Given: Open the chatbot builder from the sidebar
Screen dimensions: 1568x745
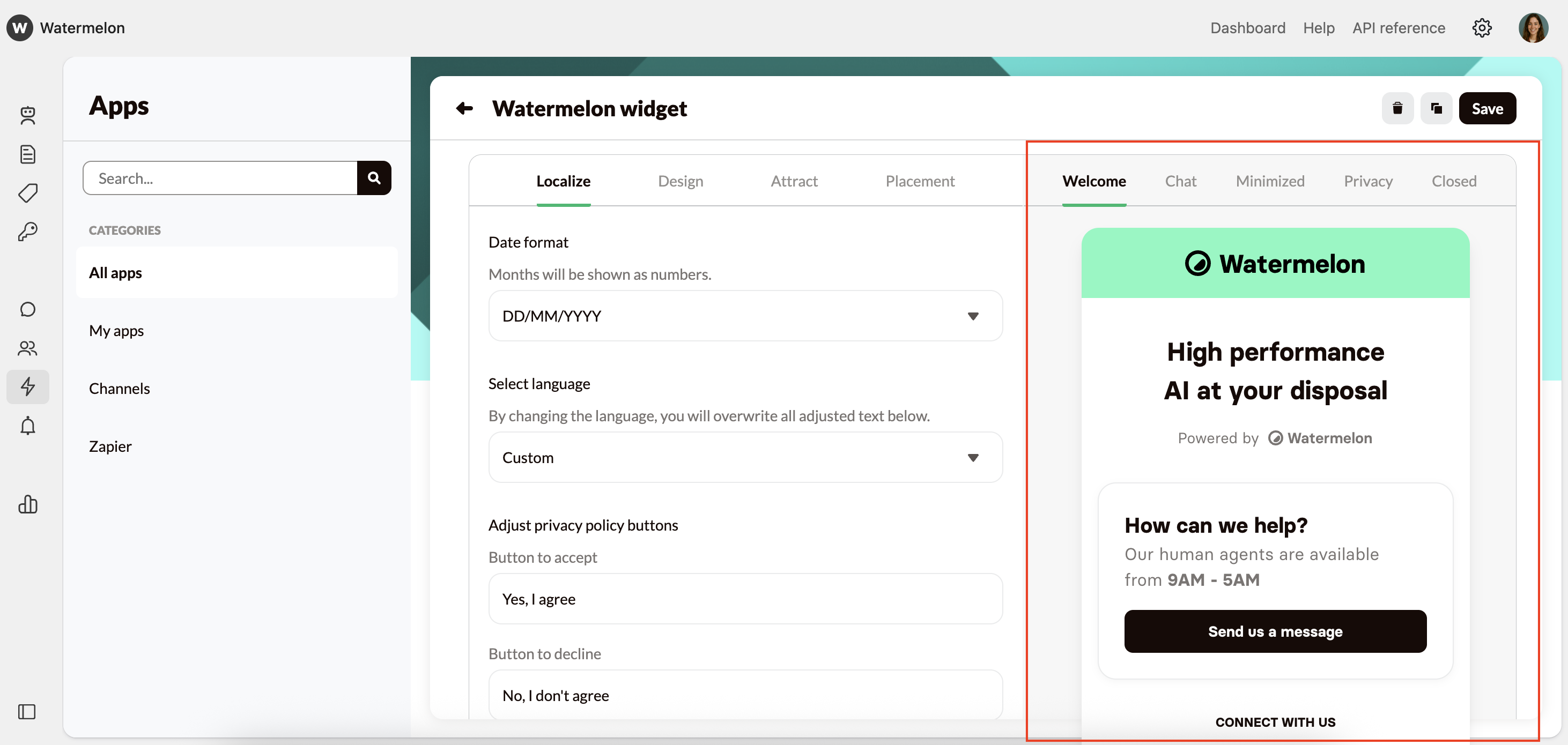Looking at the screenshot, I should click(28, 116).
